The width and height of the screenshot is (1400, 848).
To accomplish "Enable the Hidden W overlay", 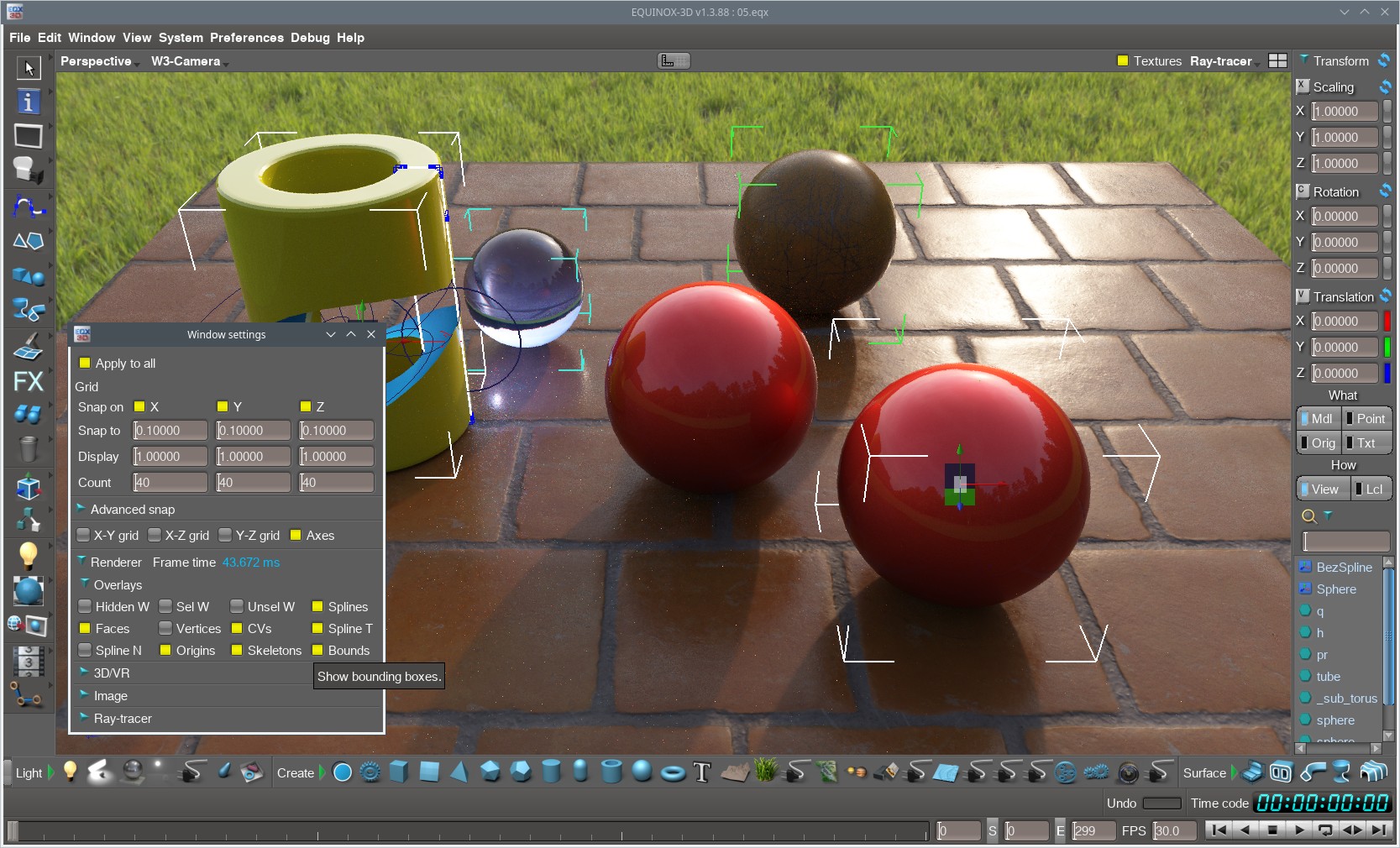I will coord(85,607).
